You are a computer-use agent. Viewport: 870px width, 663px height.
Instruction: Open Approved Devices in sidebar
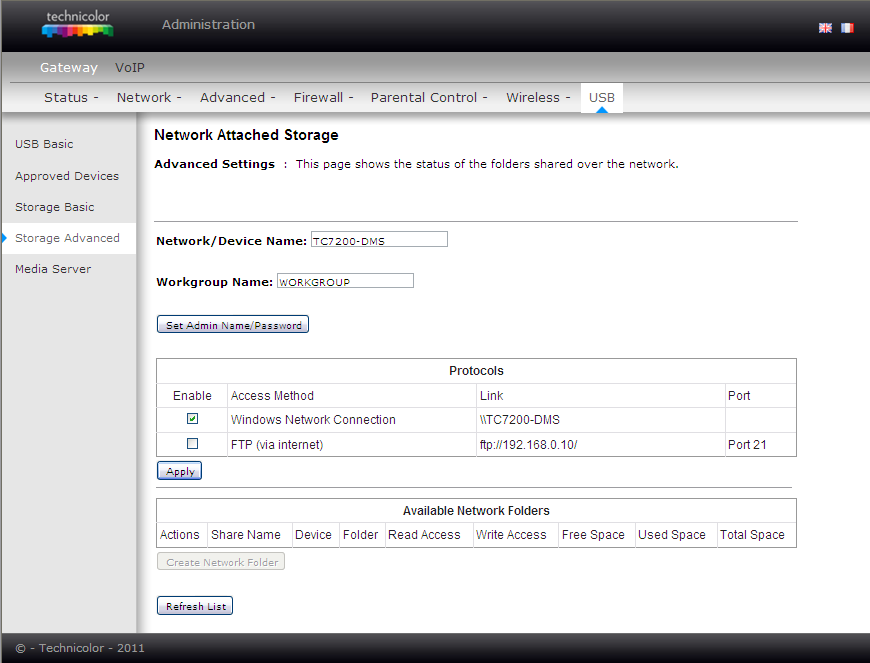tap(67, 176)
